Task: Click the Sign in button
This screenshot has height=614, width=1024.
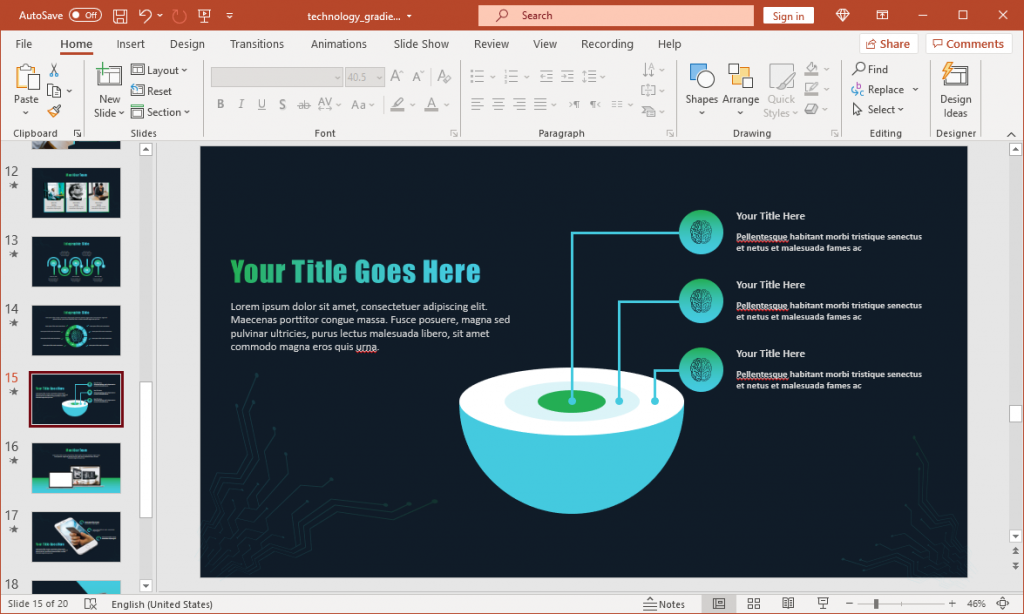Action: 791,15
